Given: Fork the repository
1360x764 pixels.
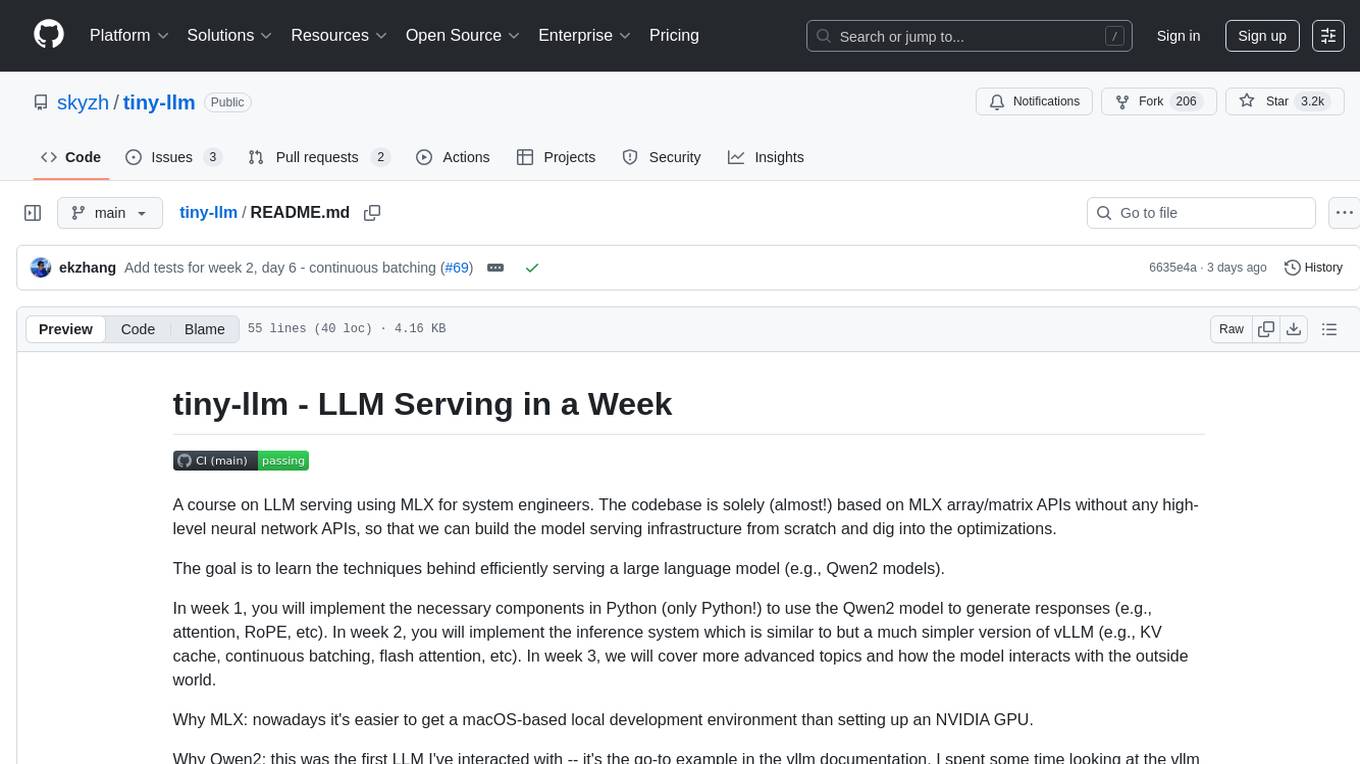Looking at the screenshot, I should pyautogui.click(x=1158, y=101).
